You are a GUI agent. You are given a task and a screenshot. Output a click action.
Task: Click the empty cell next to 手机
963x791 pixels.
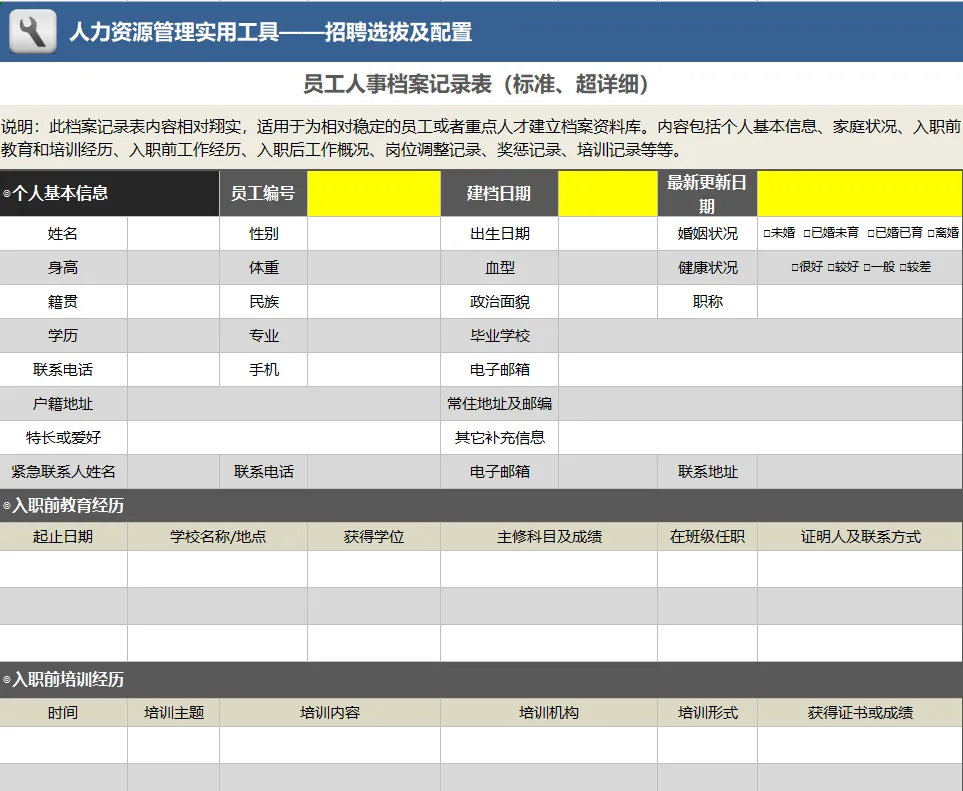point(374,369)
